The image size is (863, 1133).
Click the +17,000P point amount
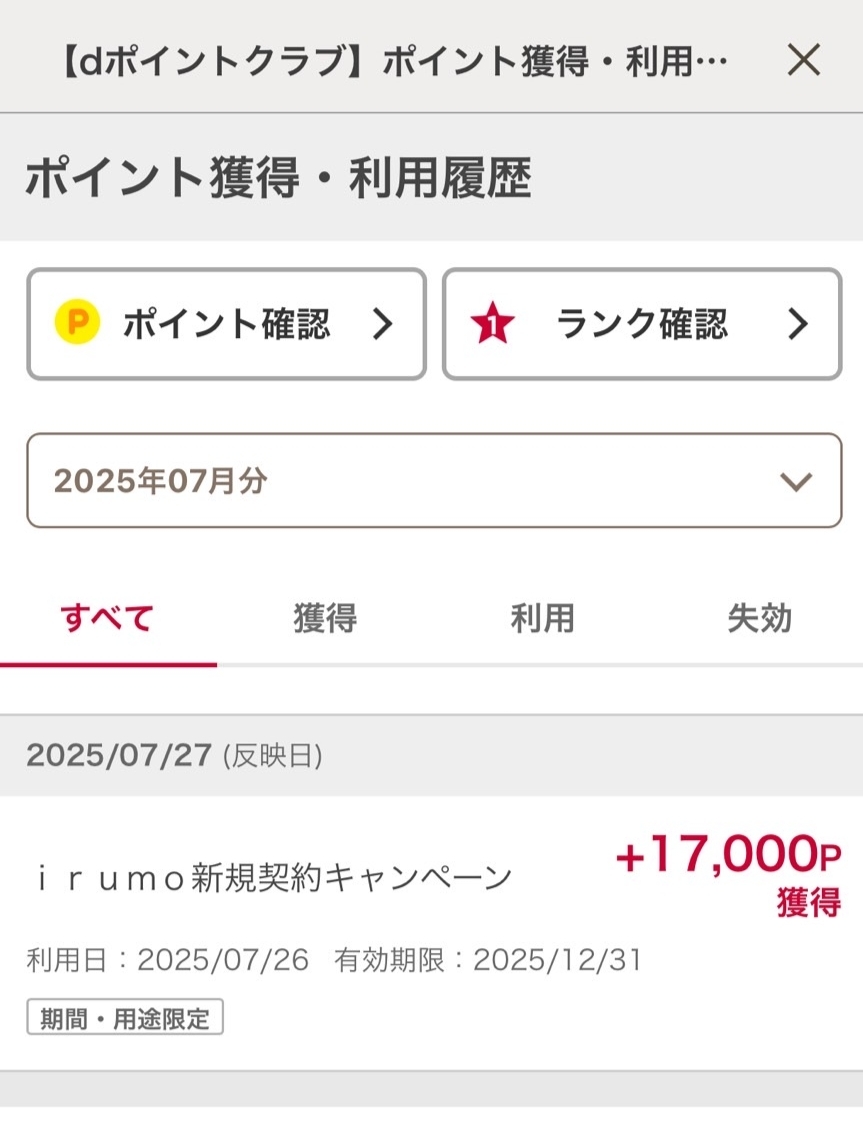[x=729, y=858]
